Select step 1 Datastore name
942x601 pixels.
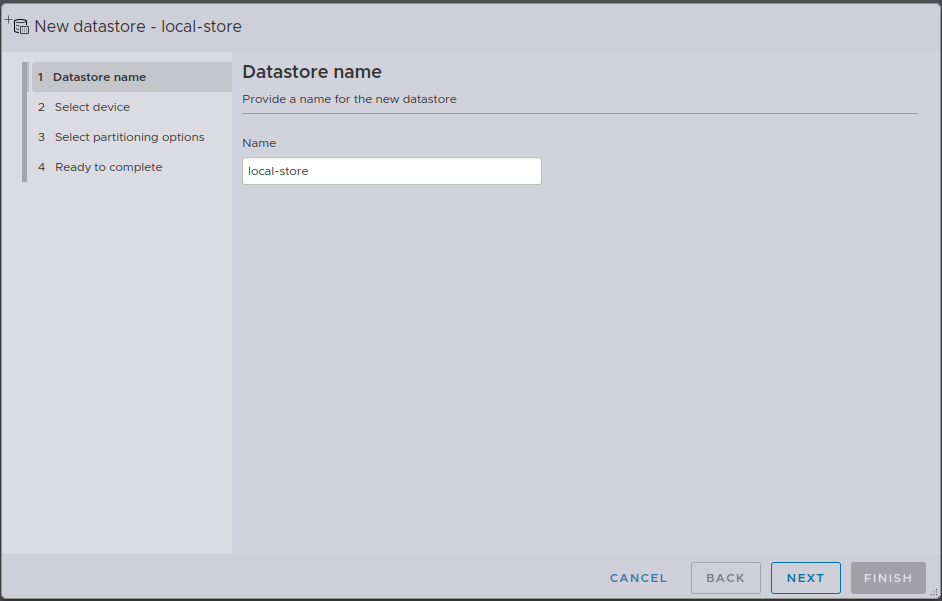point(100,76)
